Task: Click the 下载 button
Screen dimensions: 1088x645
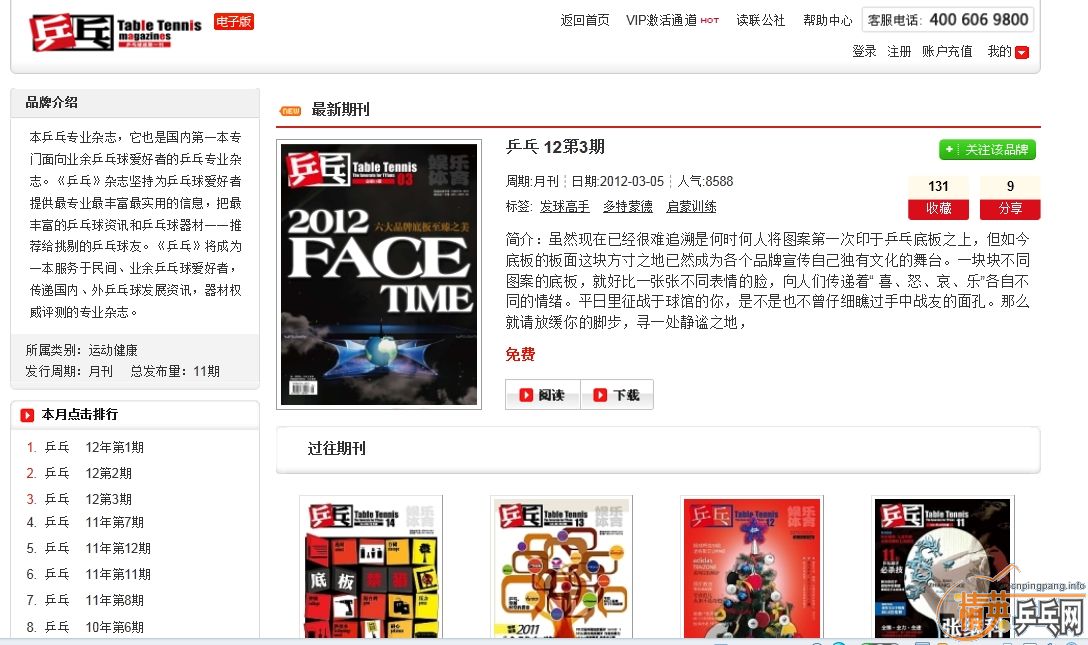Action: coord(617,395)
